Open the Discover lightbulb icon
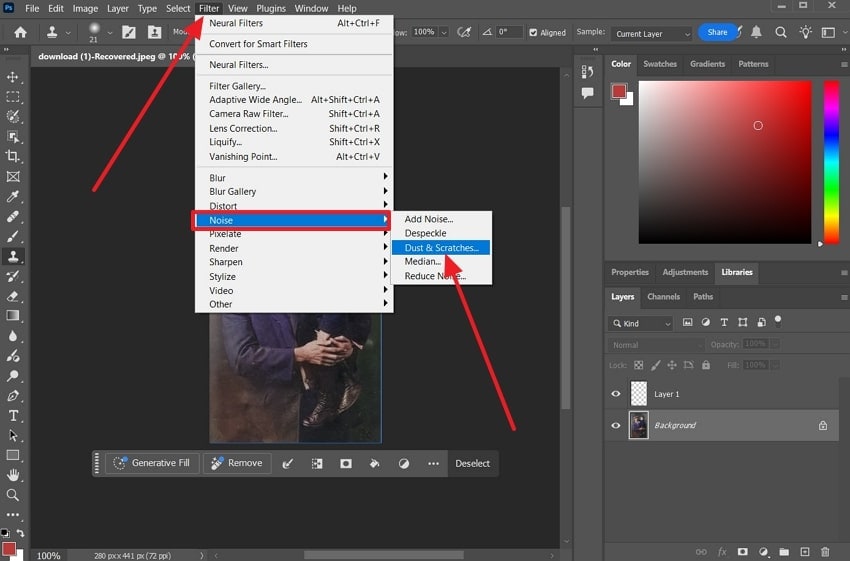The image size is (850, 561). coord(806,33)
